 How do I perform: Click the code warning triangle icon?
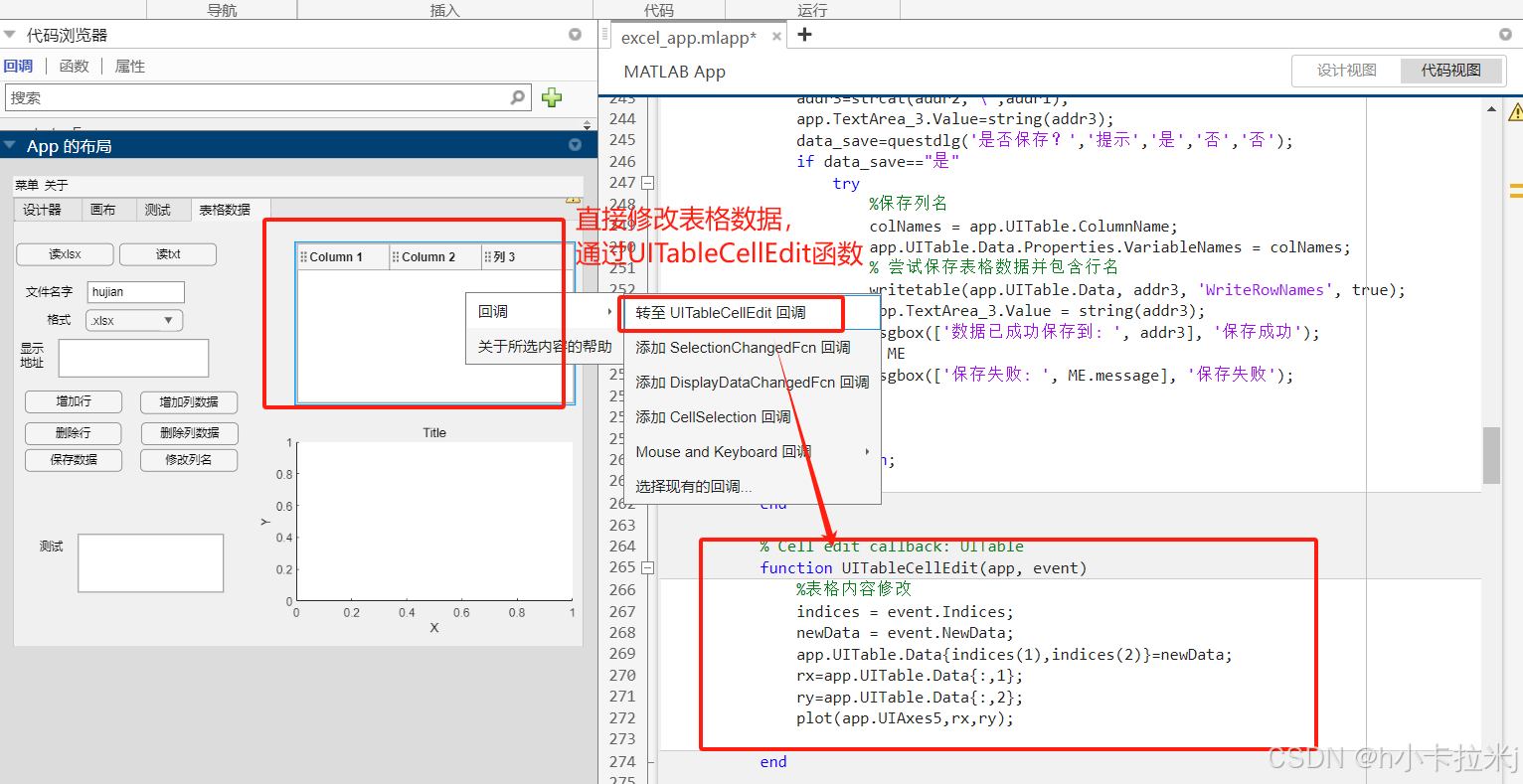click(x=1516, y=111)
